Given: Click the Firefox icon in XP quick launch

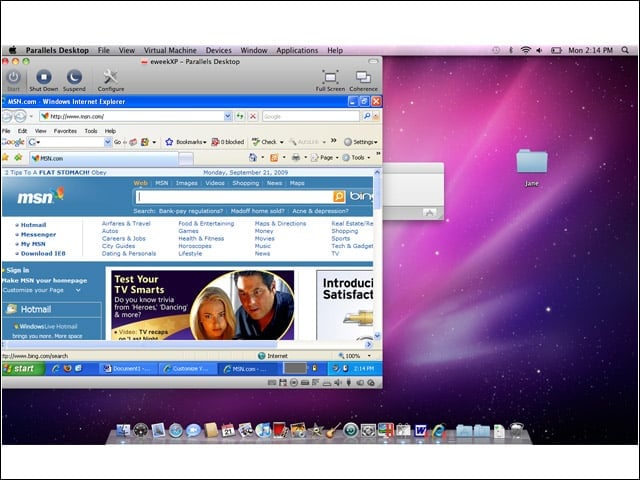Looking at the screenshot, I should [x=67, y=369].
